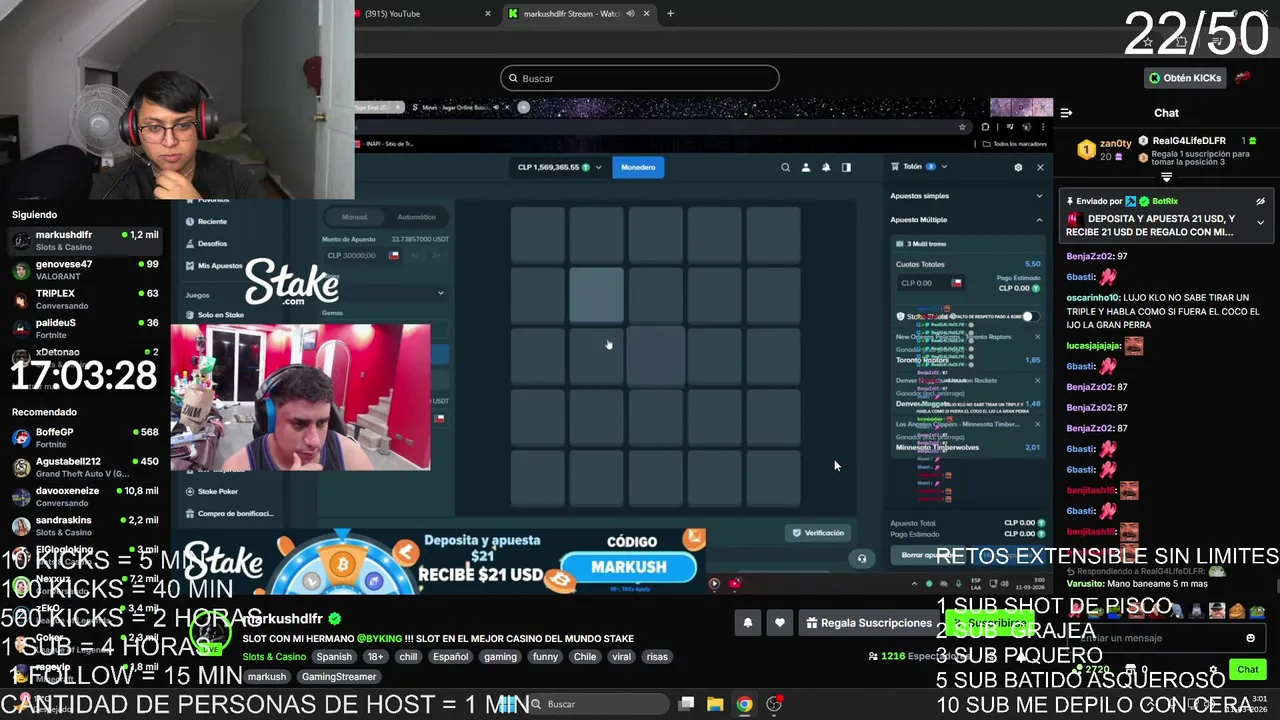The image size is (1280, 720).
Task: Expand the BotRix pinned message chevron
Action: click(x=1260, y=222)
